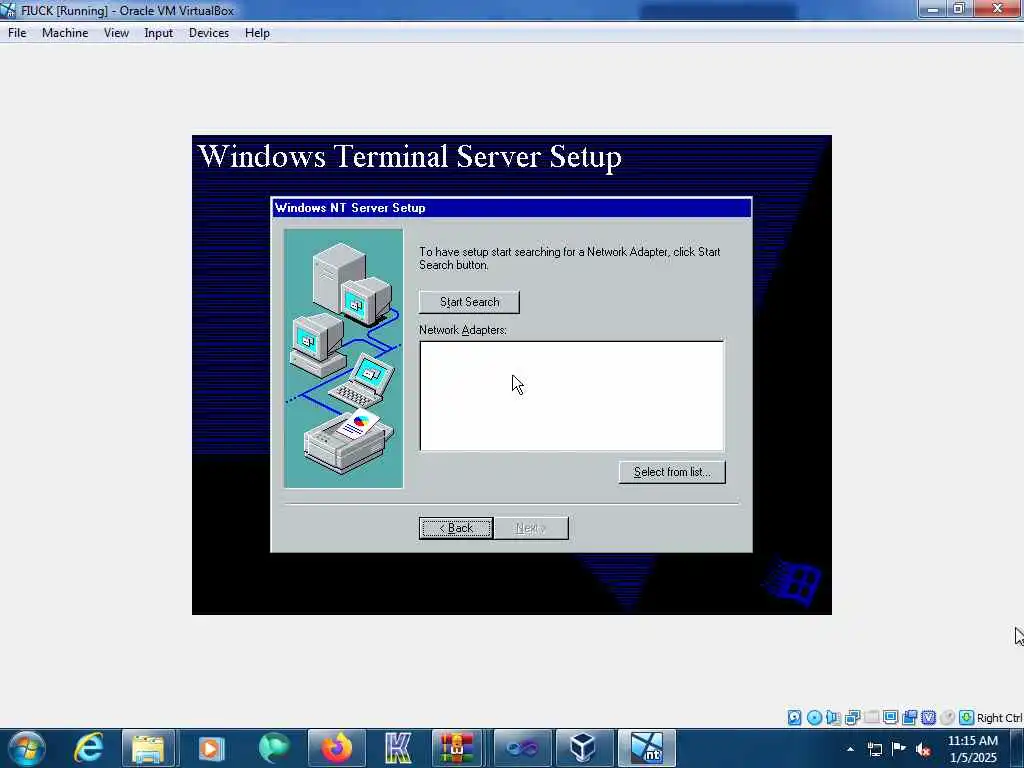The height and width of the screenshot is (768, 1024).
Task: Restore down the VirtualBox window
Action: (959, 9)
